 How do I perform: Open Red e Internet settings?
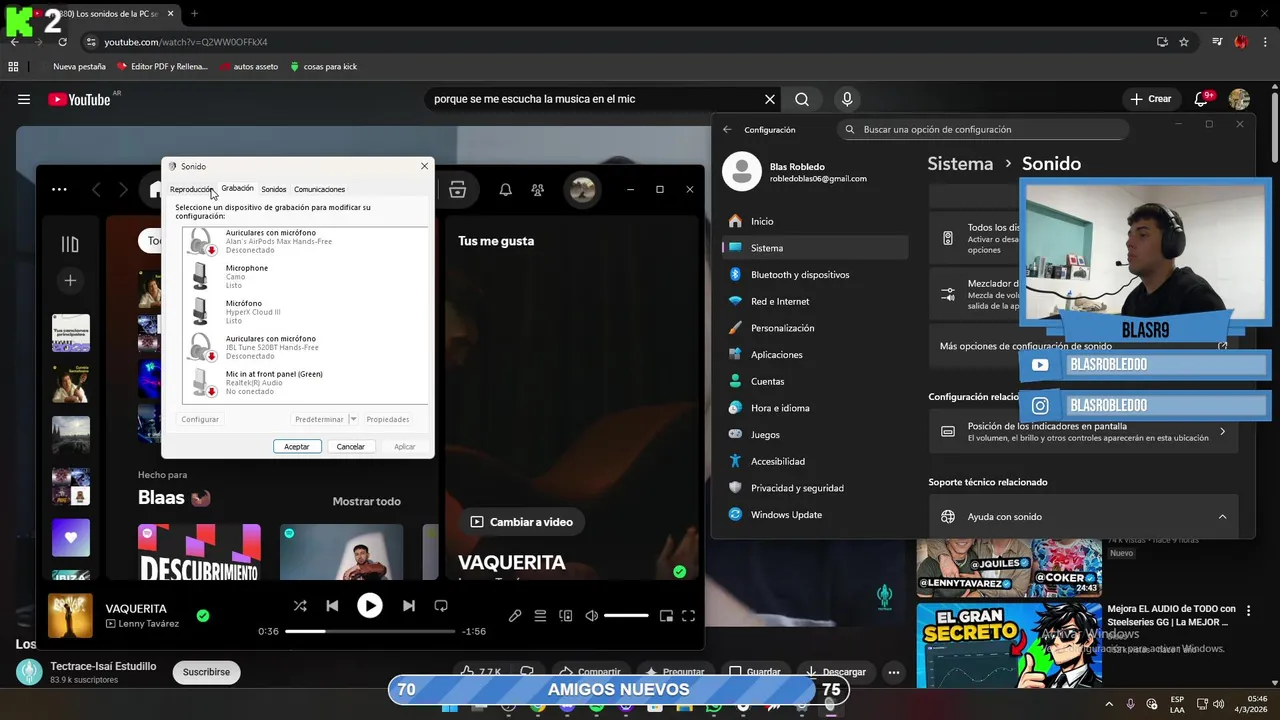coord(815,301)
